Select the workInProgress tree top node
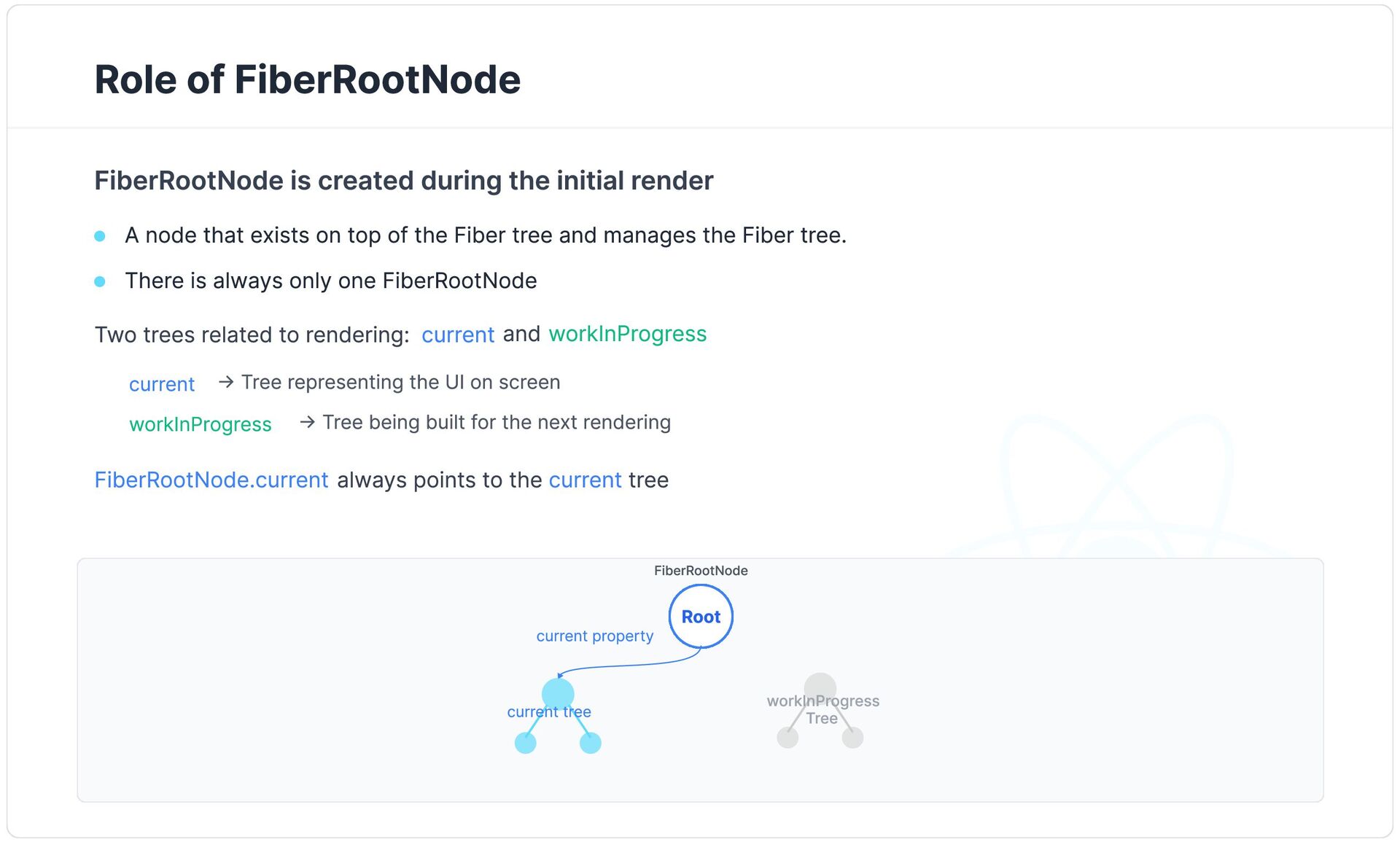Screen dimensions: 1400x847 coord(820,688)
